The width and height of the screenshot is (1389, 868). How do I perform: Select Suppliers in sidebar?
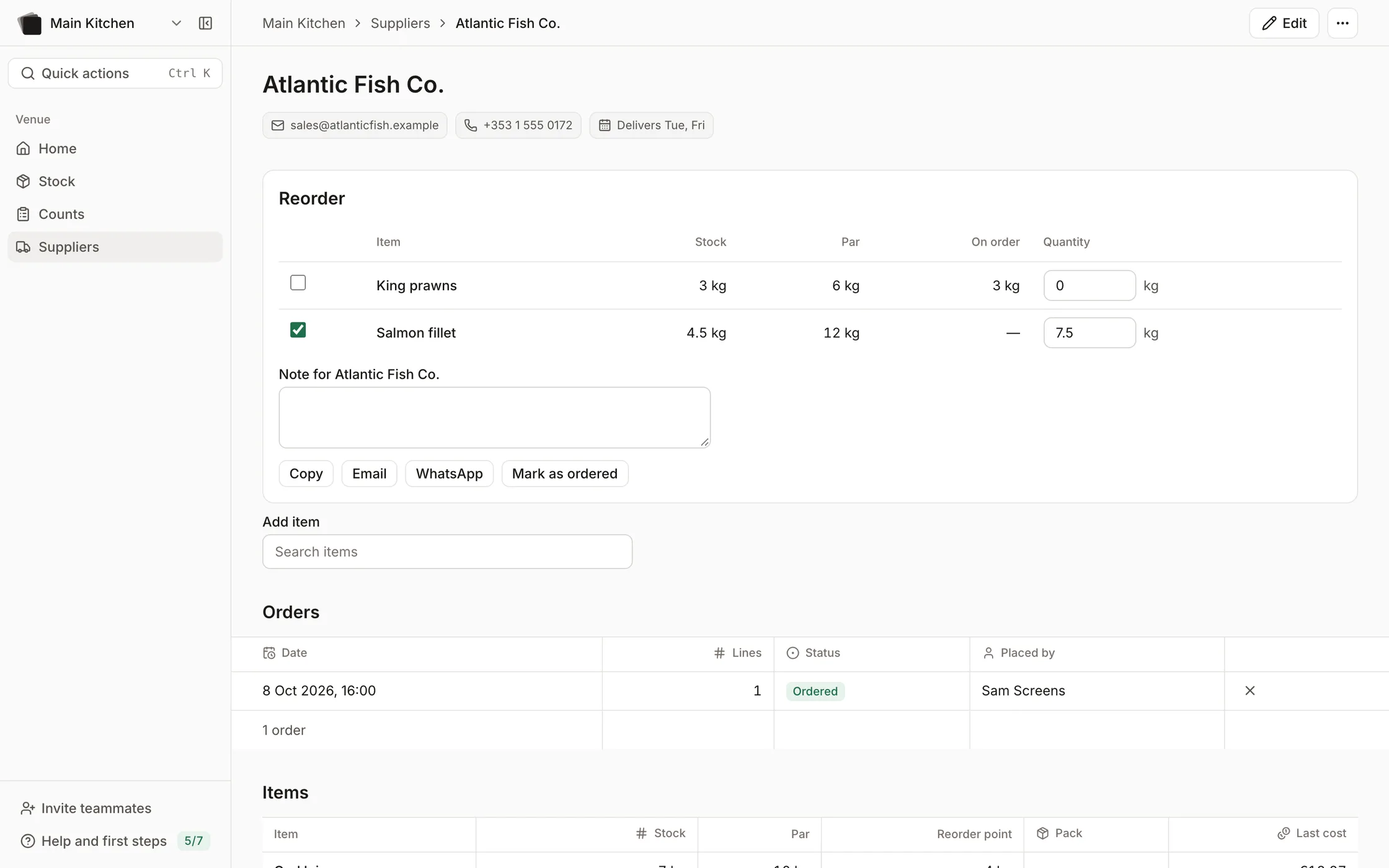115,247
